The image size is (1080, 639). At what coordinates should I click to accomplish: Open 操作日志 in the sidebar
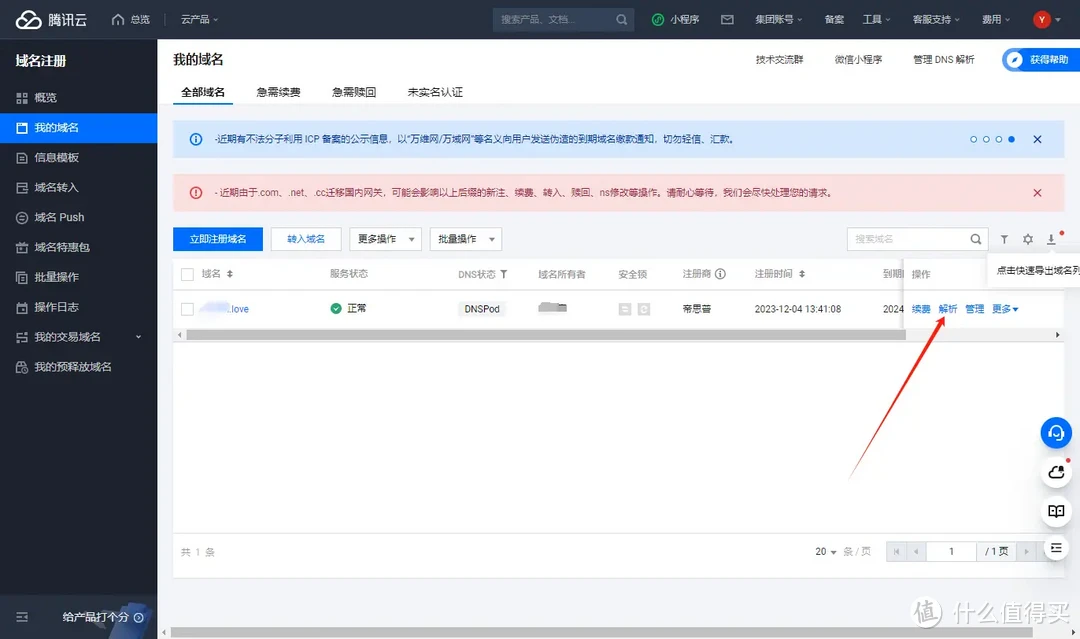[79, 307]
